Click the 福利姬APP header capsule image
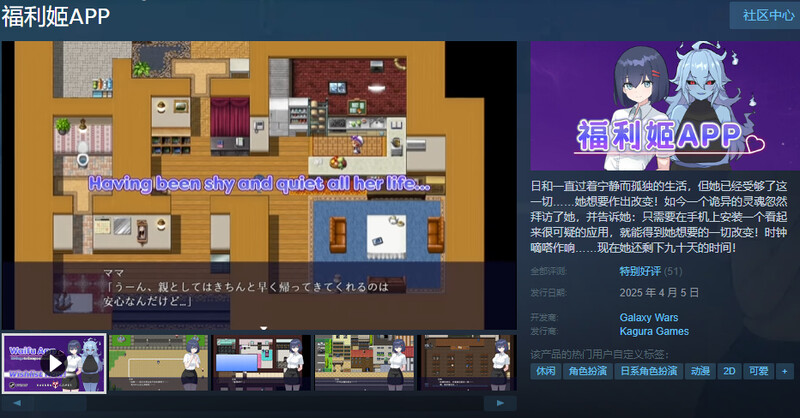This screenshot has height=418, width=800. [x=662, y=108]
